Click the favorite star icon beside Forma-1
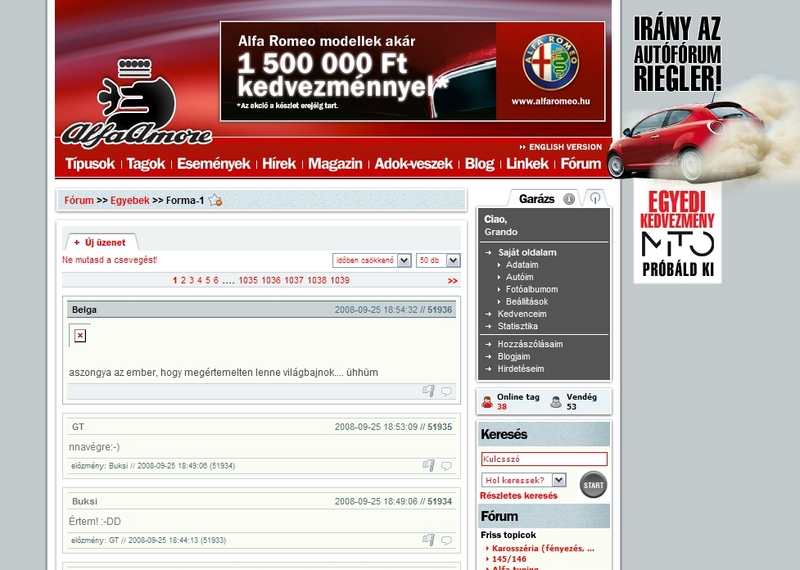Image resolution: width=800 pixels, height=570 pixels. (x=215, y=200)
